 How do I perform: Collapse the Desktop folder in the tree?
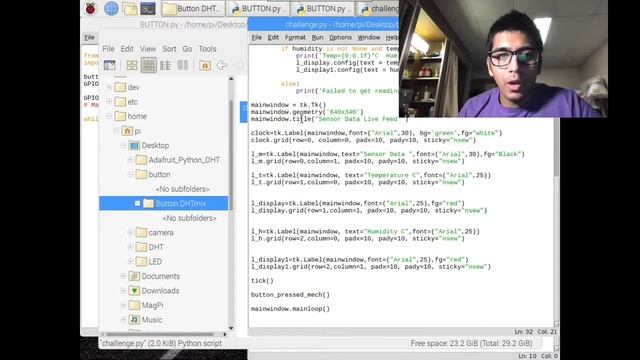click(x=123, y=145)
